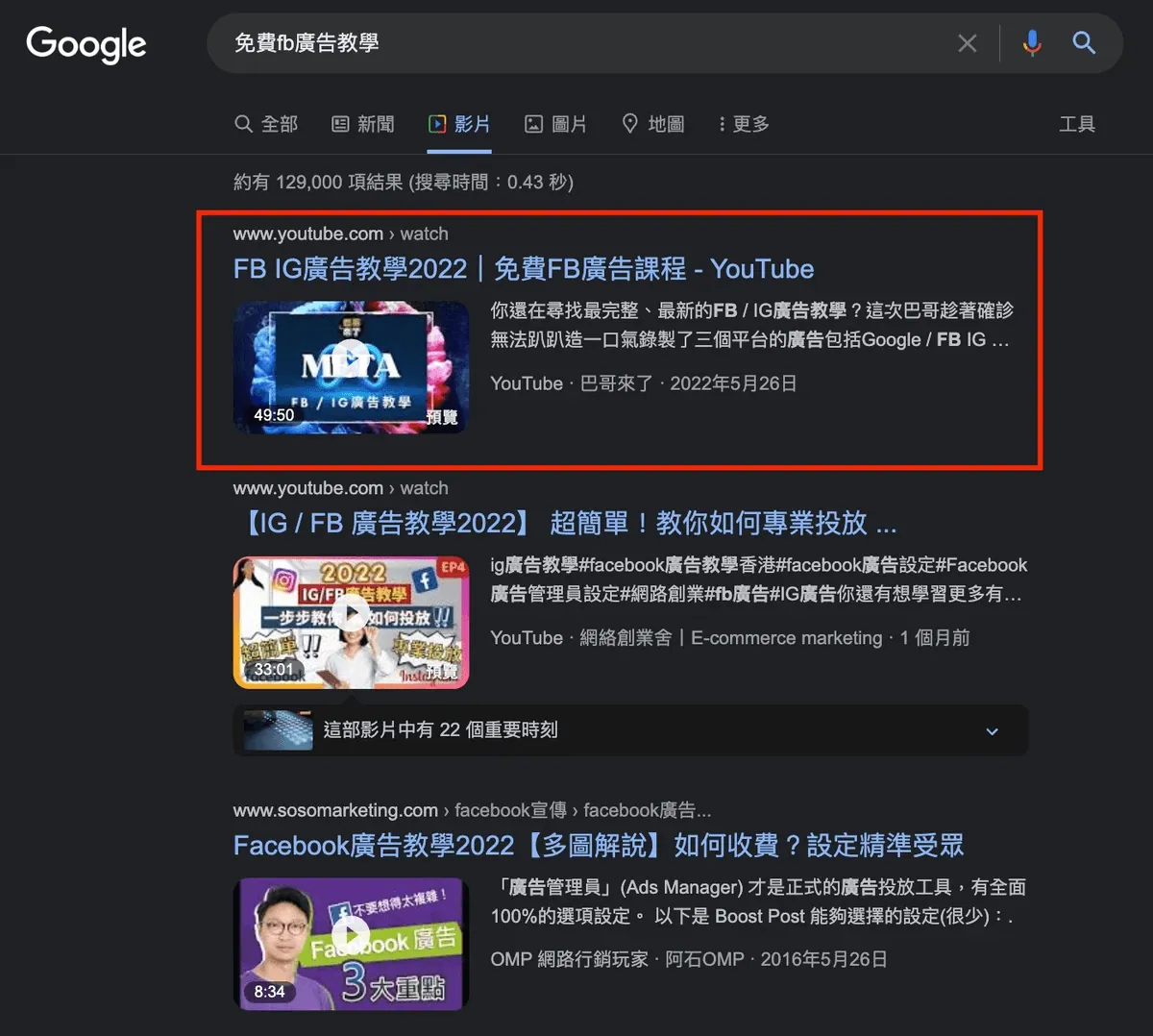Click the three-dot icon beside 更多
Image resolution: width=1153 pixels, height=1036 pixels.
[722, 124]
